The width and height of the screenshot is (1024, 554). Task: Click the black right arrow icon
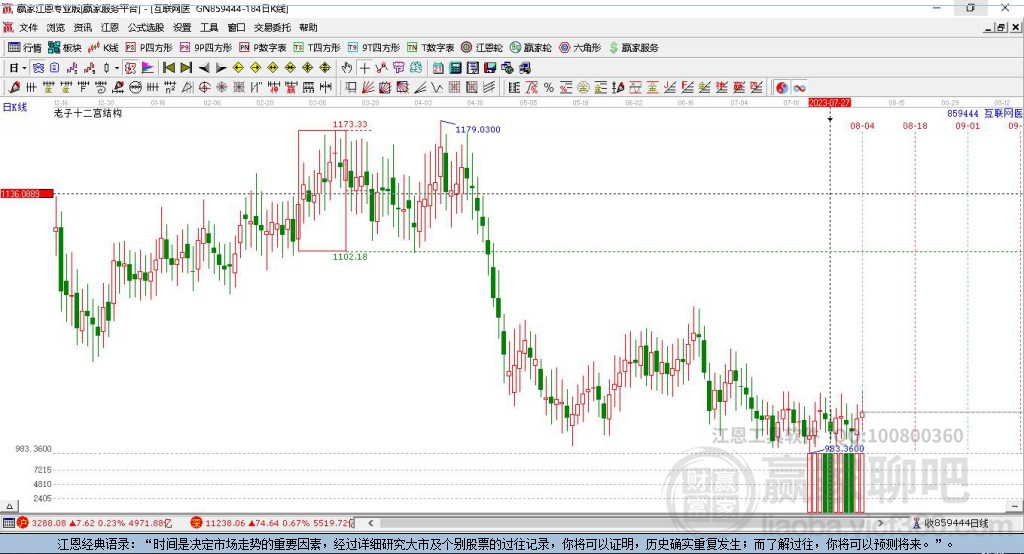(x=221, y=68)
